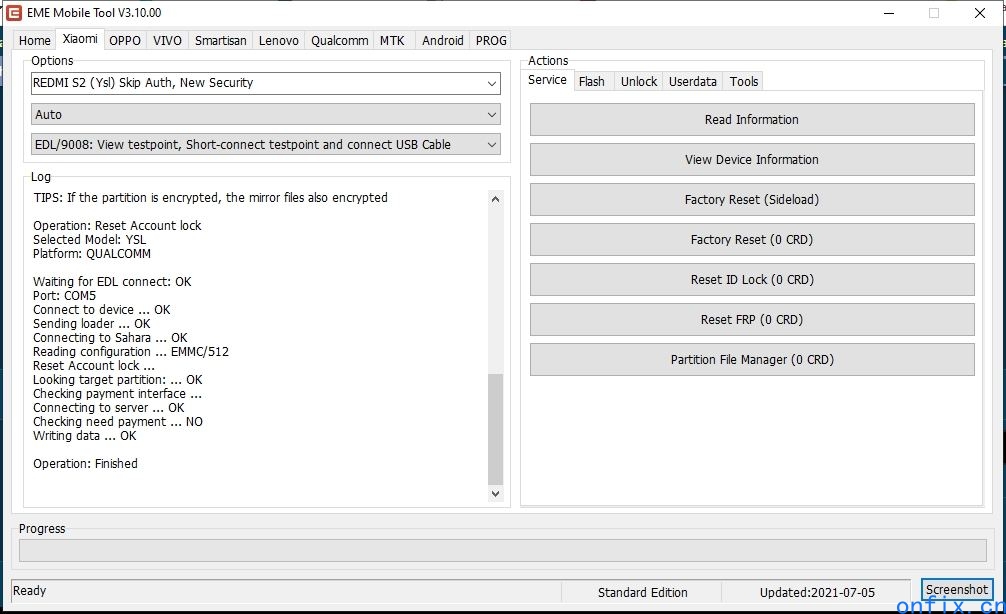
Task: Click the log scrollbar up arrow
Action: (x=495, y=199)
